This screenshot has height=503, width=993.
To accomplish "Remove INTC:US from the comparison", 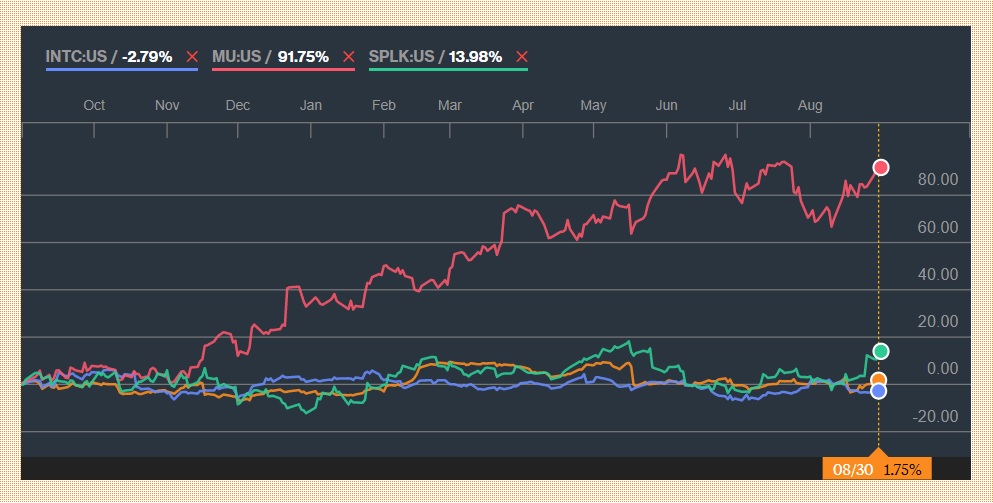I will 191,57.
